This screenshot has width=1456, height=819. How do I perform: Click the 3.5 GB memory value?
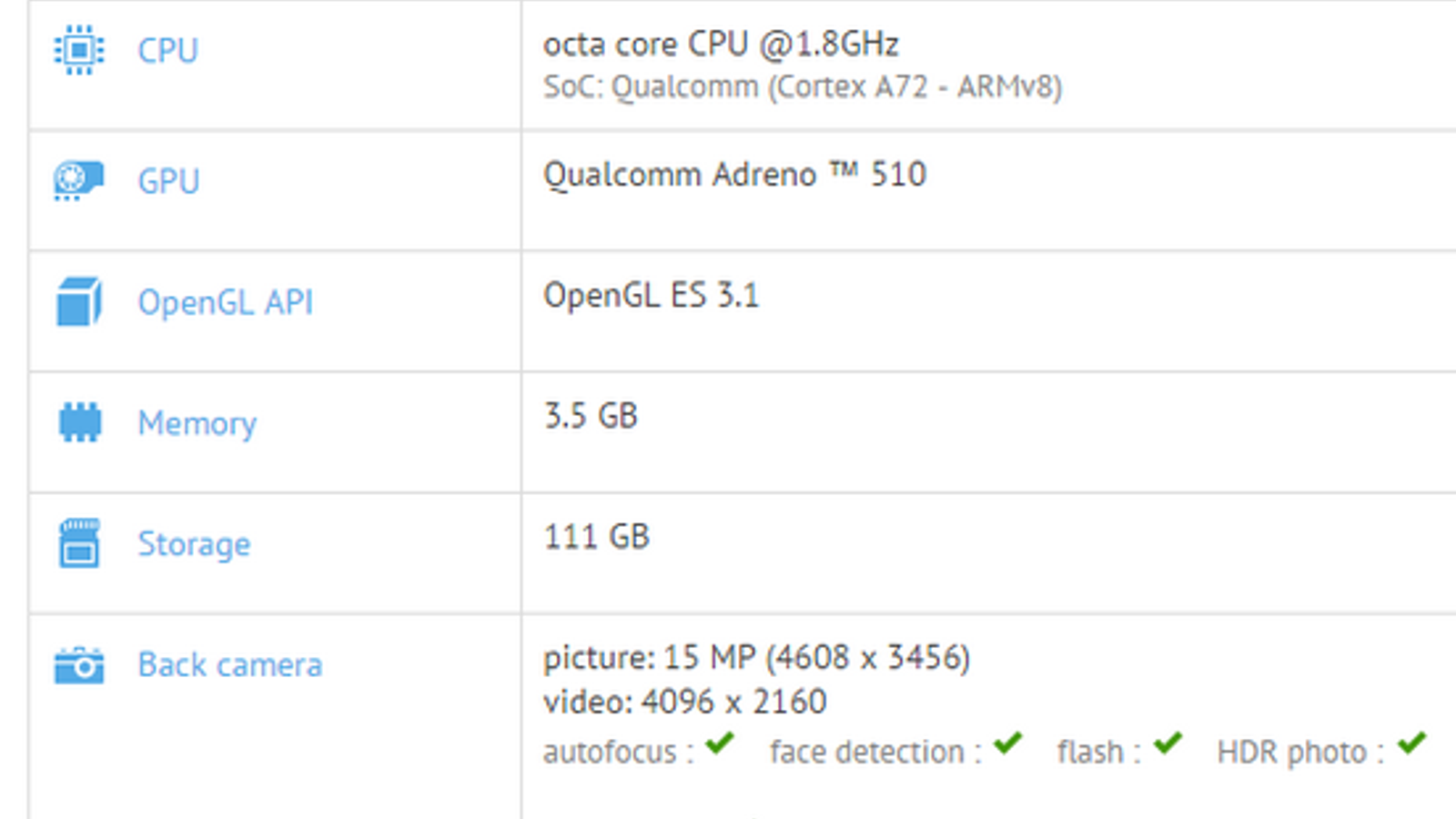click(591, 416)
